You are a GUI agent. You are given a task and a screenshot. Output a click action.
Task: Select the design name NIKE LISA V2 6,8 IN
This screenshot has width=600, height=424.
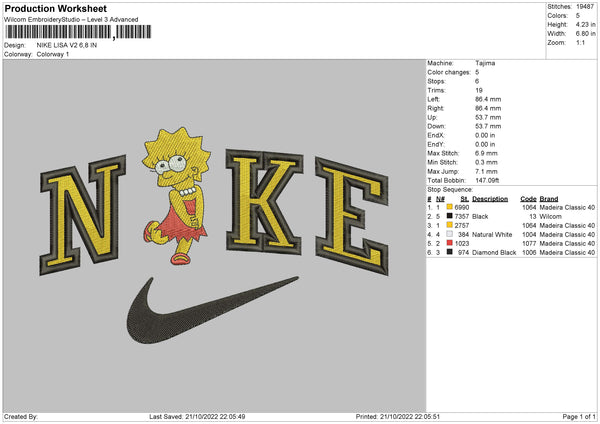(x=67, y=45)
